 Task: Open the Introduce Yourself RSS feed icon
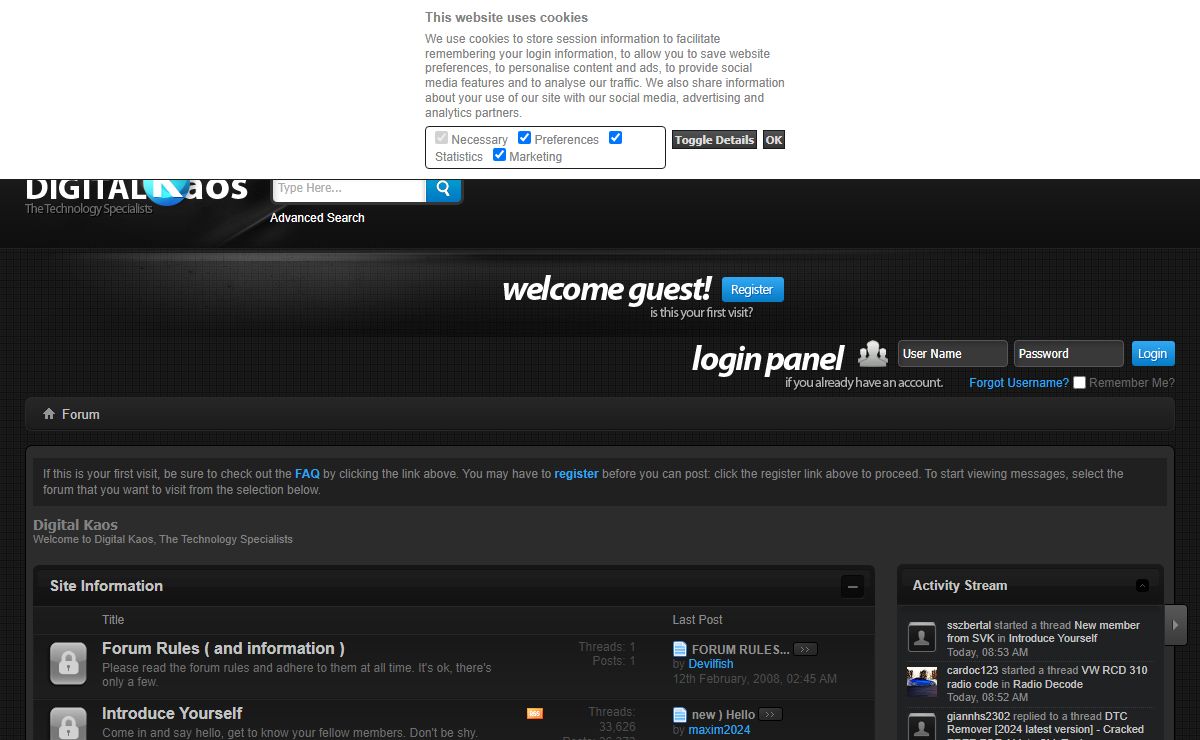coord(535,713)
